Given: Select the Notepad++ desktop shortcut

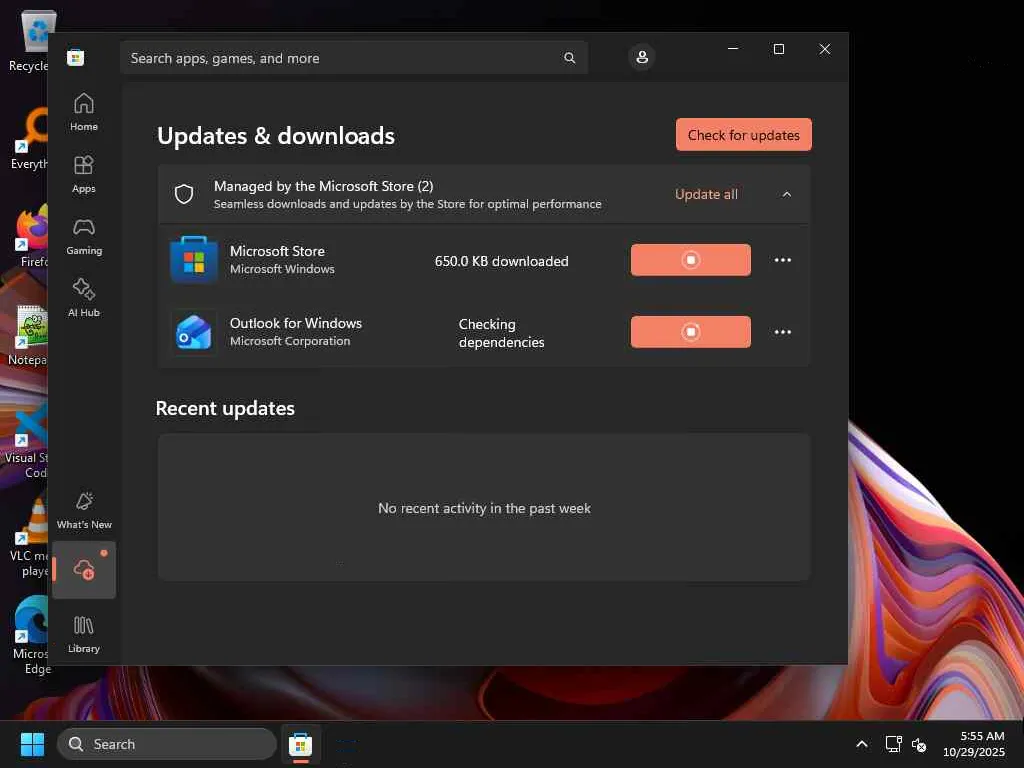Looking at the screenshot, I should 30,334.
